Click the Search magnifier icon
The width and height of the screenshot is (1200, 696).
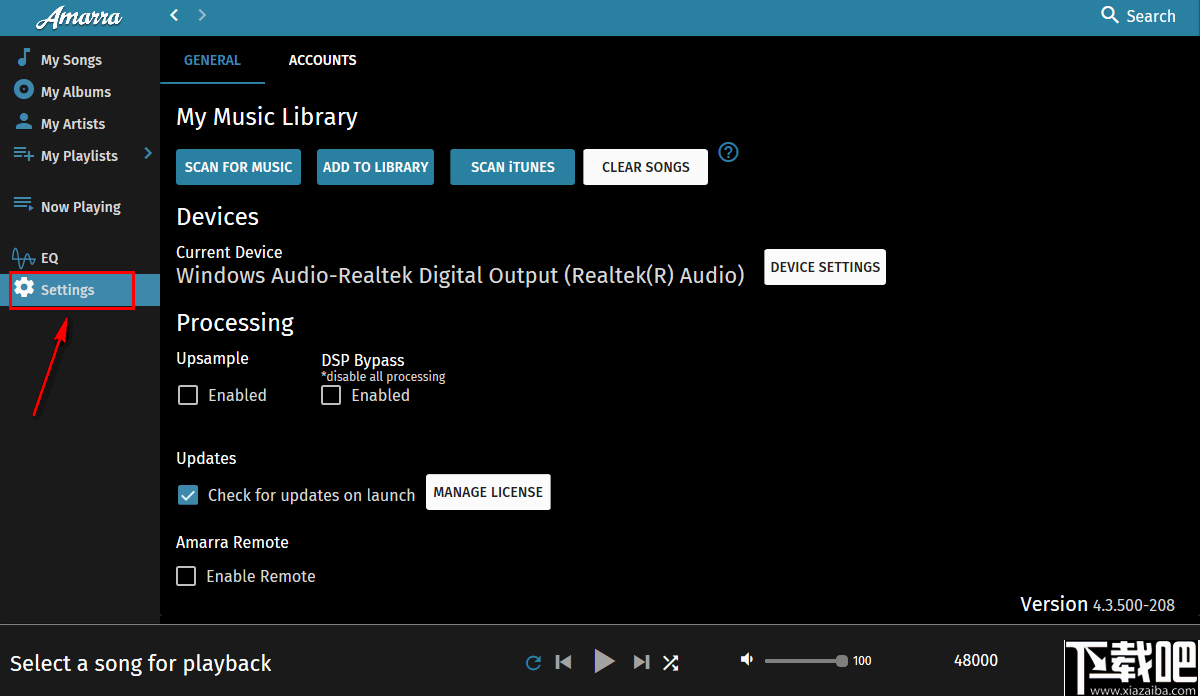pyautogui.click(x=1110, y=15)
